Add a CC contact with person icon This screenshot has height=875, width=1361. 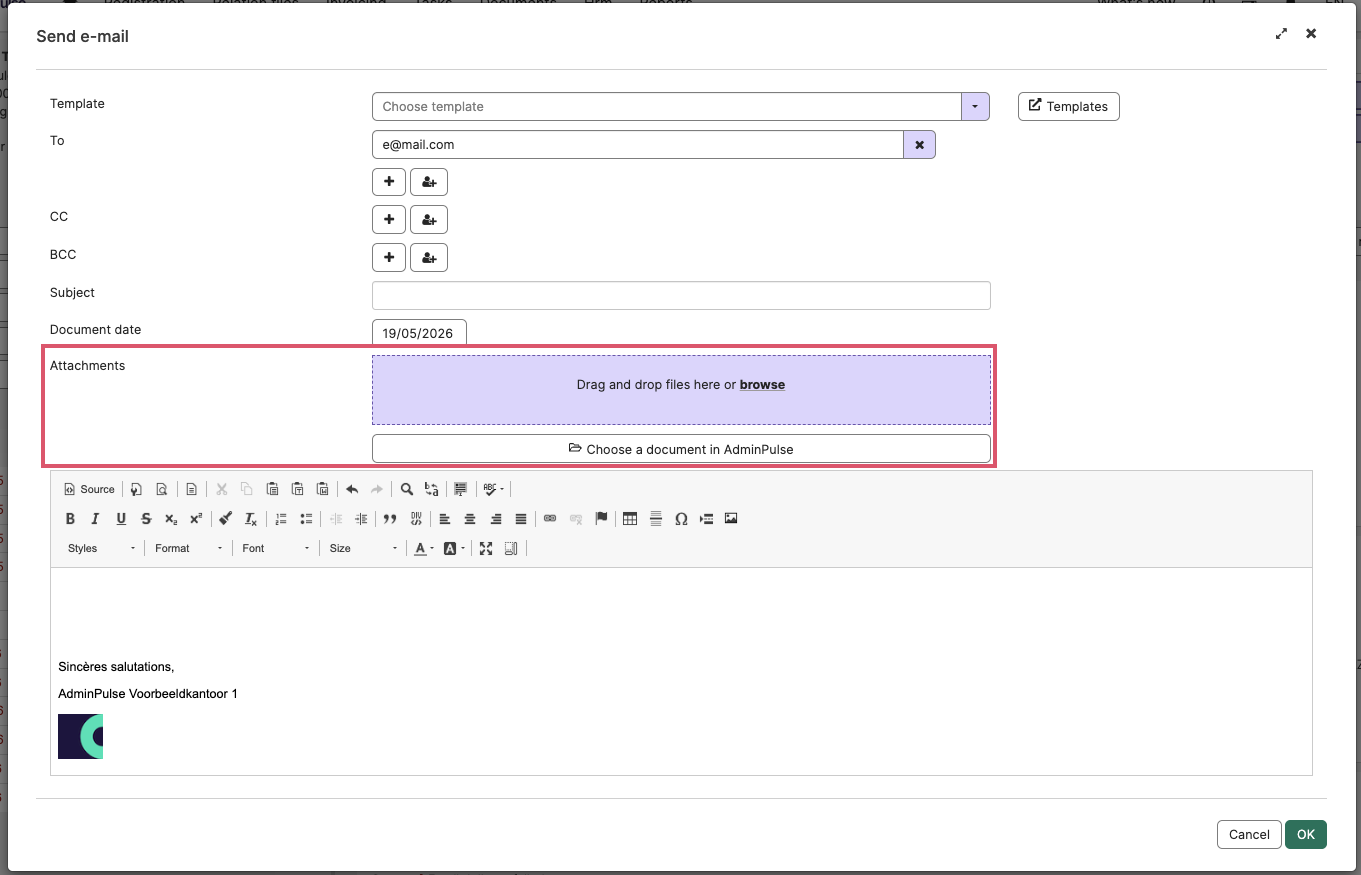pos(429,219)
